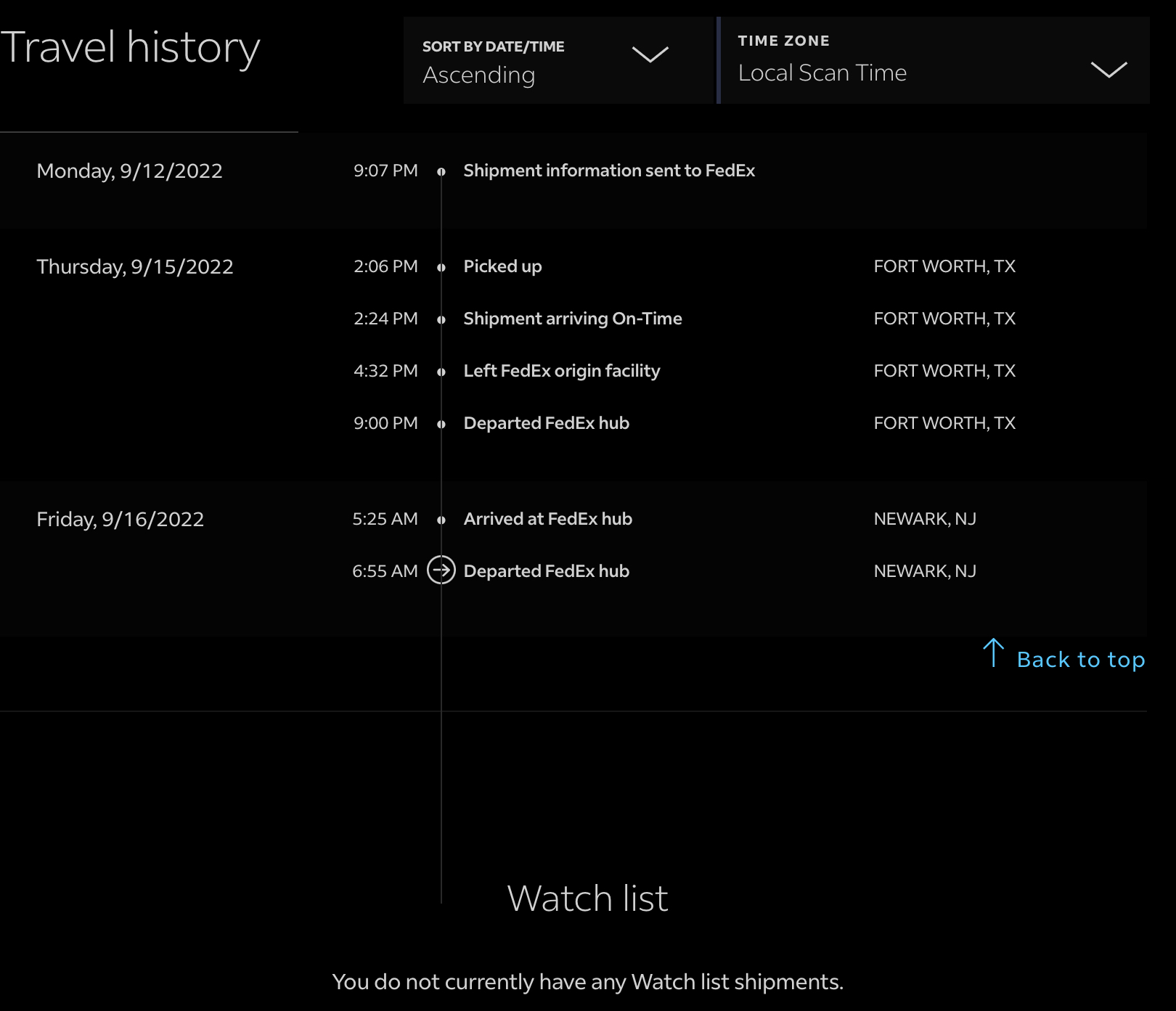Select the Local Scan Time value
This screenshot has width=1176, height=1011.
tap(822, 73)
